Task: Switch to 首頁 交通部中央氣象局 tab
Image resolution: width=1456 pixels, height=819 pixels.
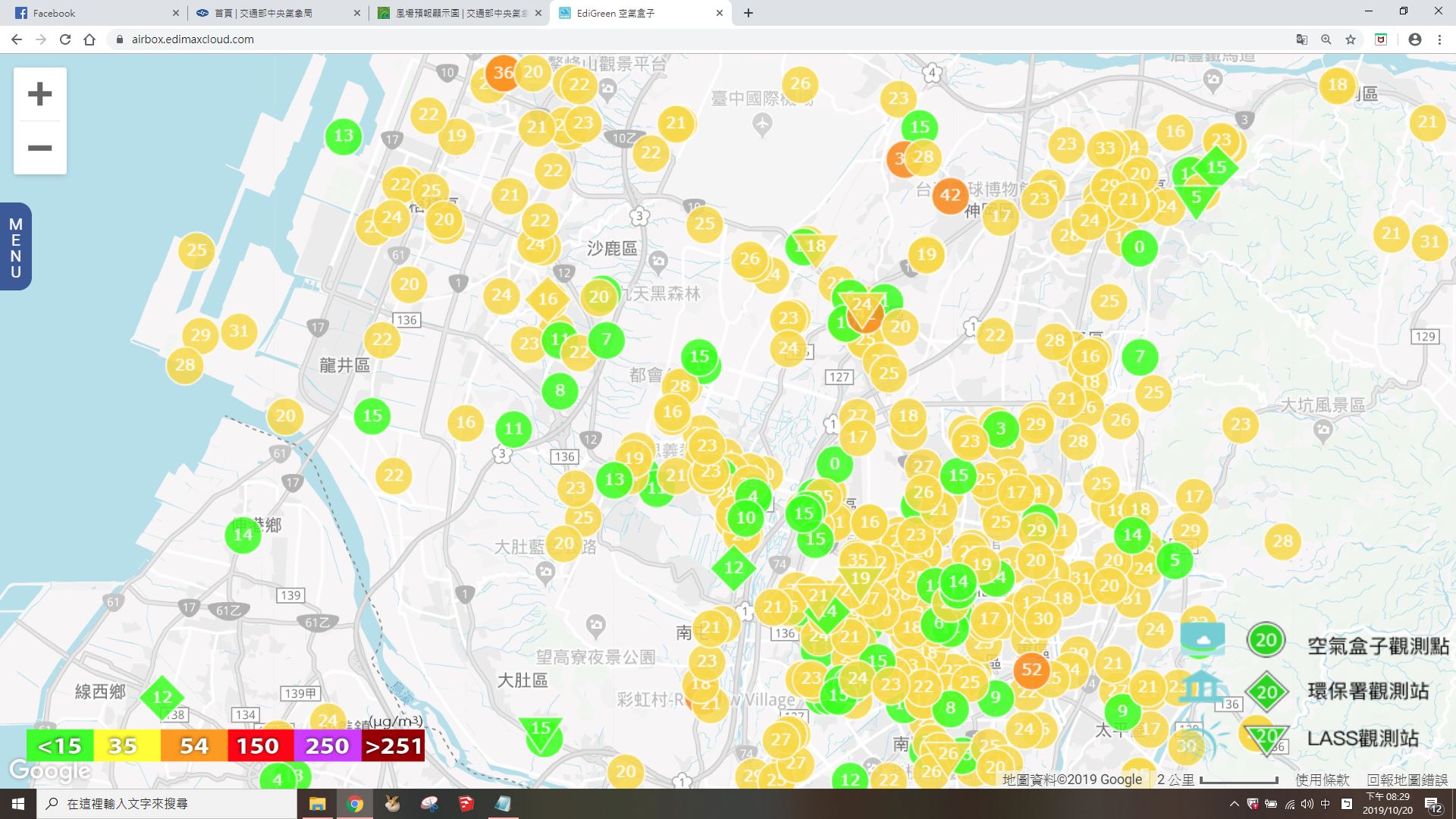Action: click(x=277, y=13)
